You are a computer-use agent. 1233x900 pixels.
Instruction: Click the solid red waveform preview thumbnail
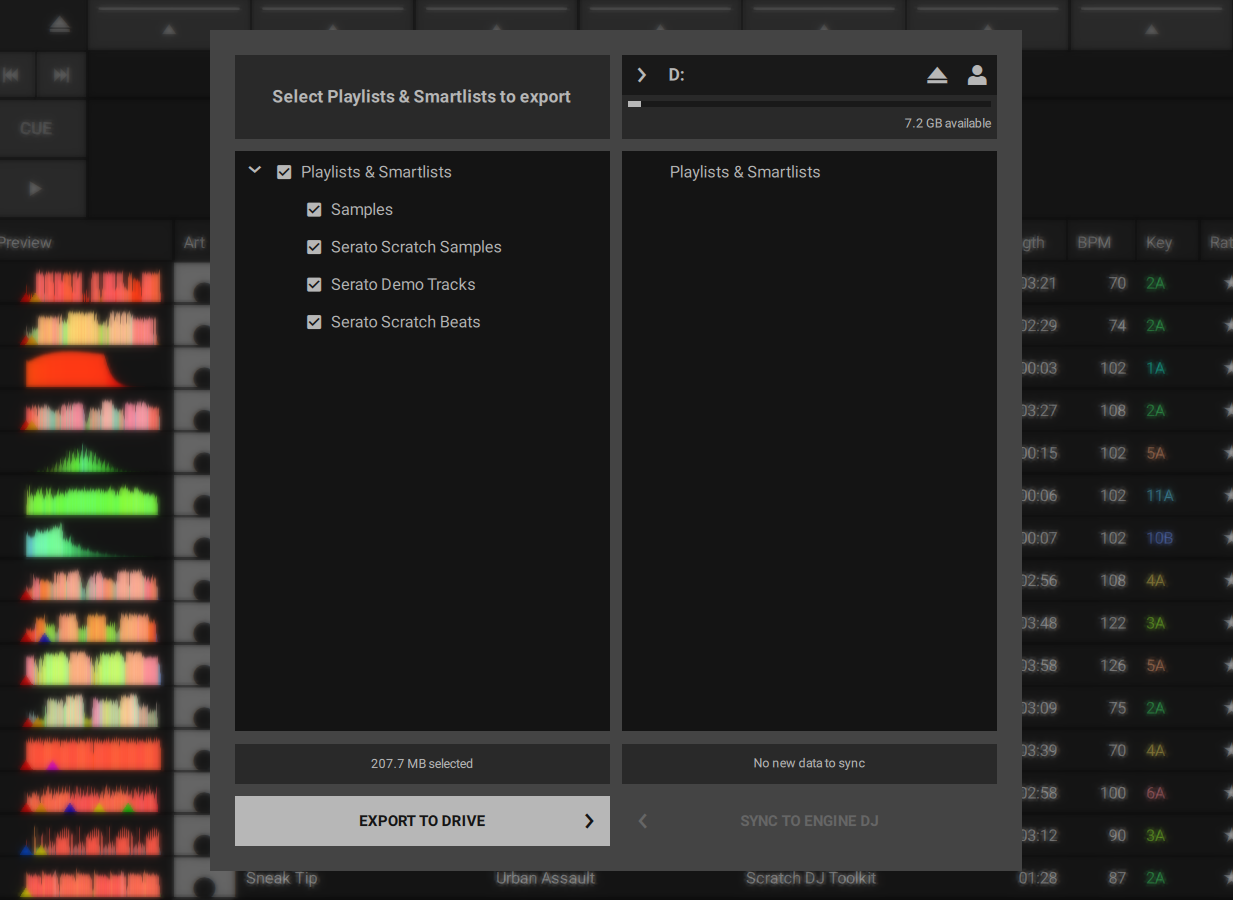[77, 369]
